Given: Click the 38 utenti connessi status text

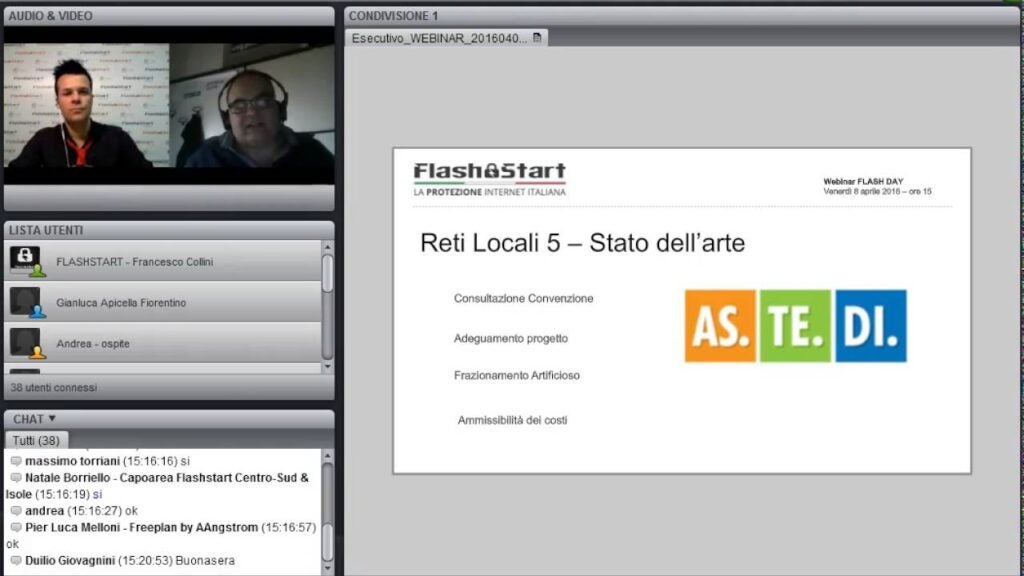Looking at the screenshot, I should pos(54,387).
